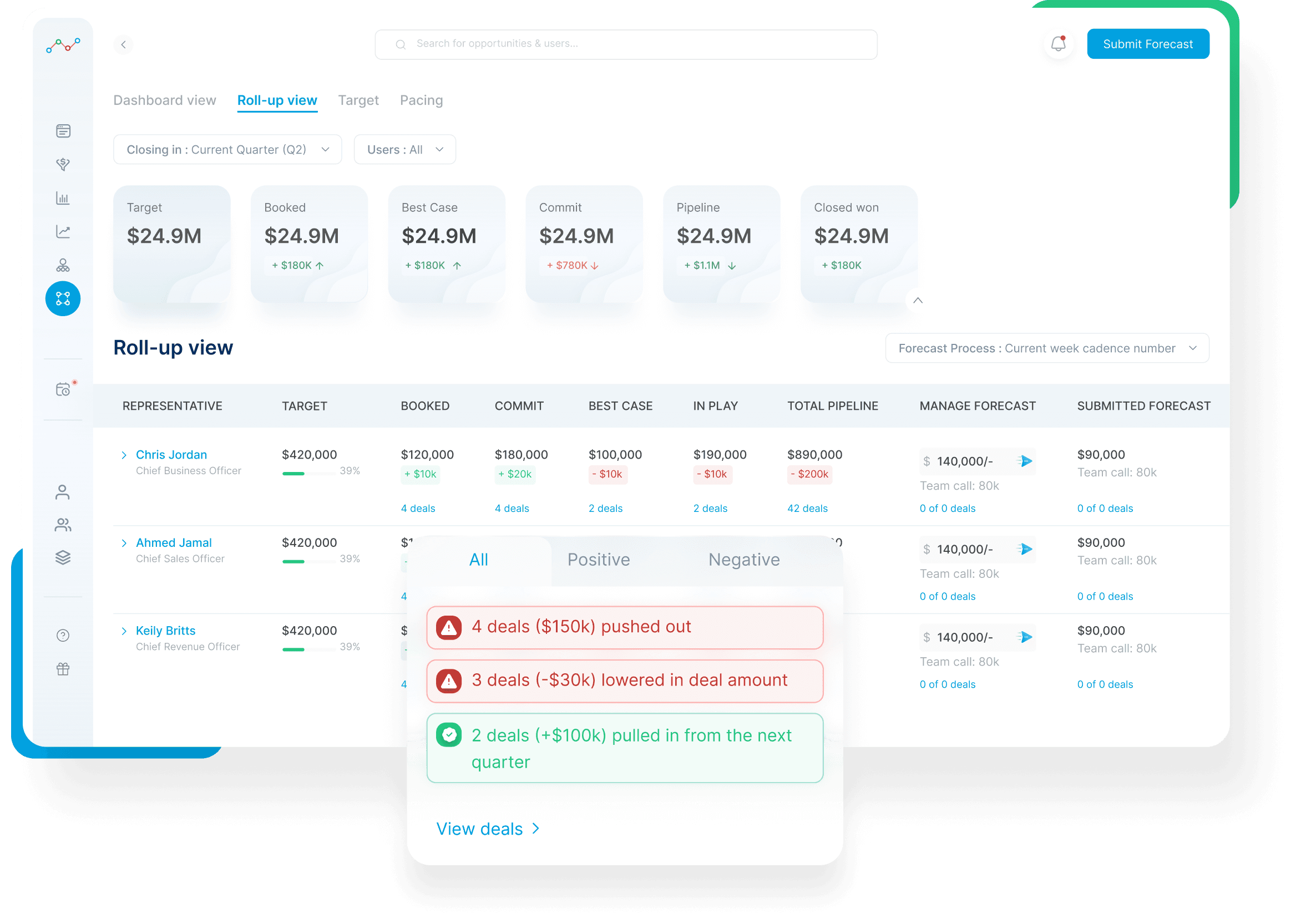This screenshot has width=1301, height=924.
Task: Collapse the summary cards section
Action: 919,301
